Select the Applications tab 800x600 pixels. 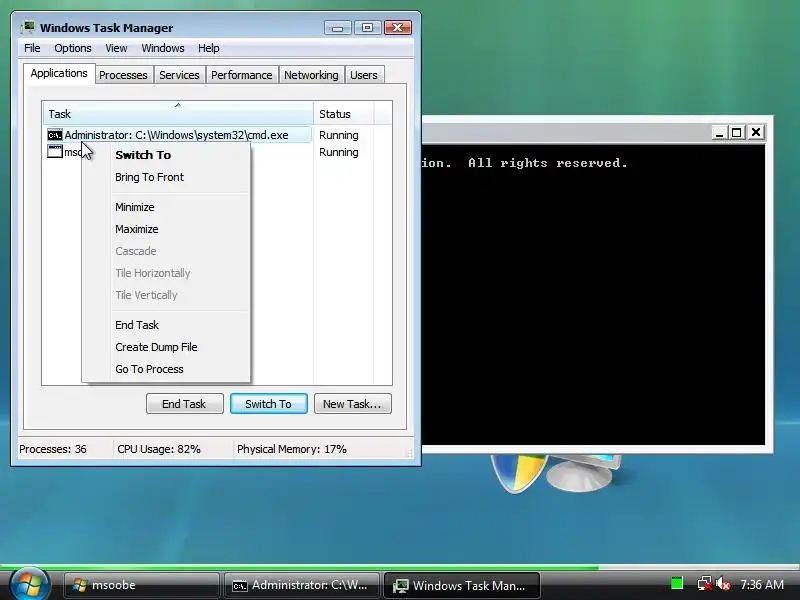click(x=59, y=73)
